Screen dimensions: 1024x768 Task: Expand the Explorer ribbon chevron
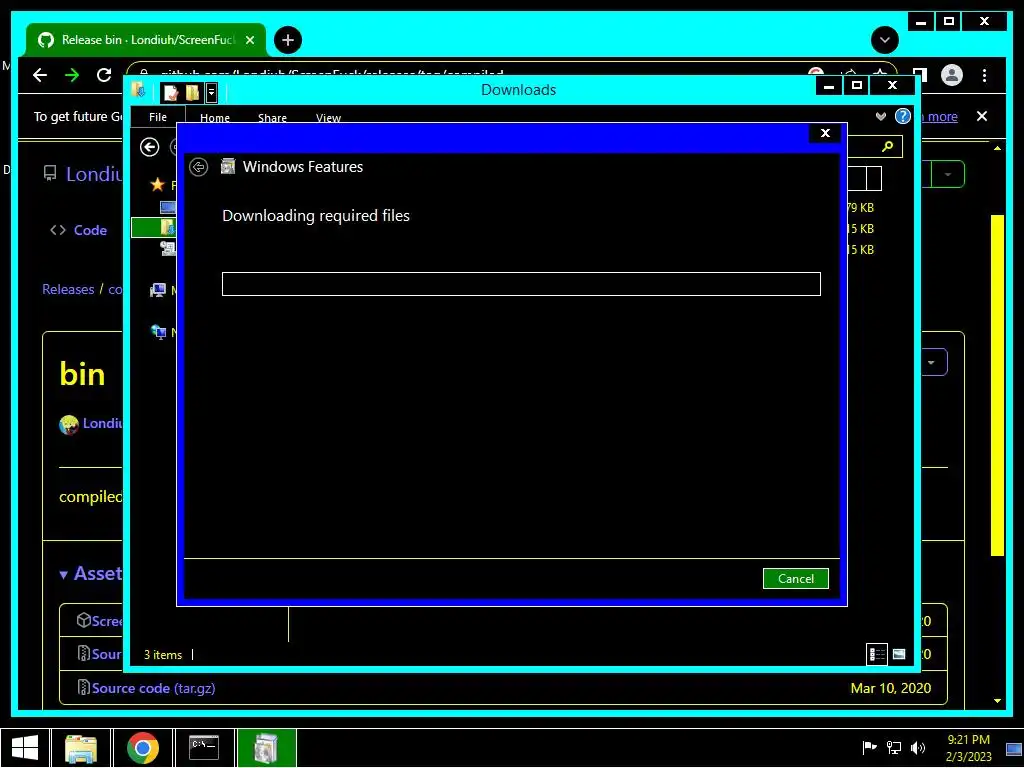(x=881, y=116)
